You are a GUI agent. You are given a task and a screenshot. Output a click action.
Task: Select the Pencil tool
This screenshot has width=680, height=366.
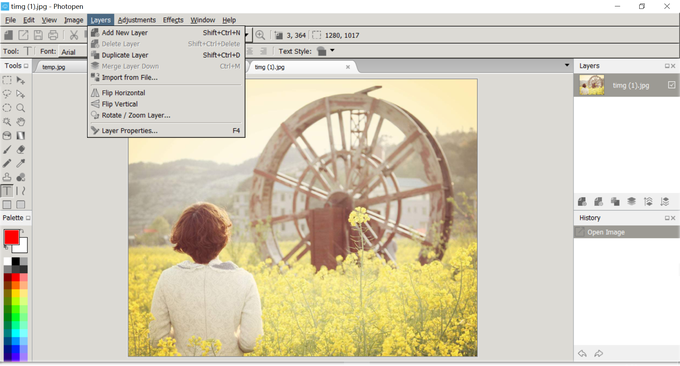click(7, 163)
